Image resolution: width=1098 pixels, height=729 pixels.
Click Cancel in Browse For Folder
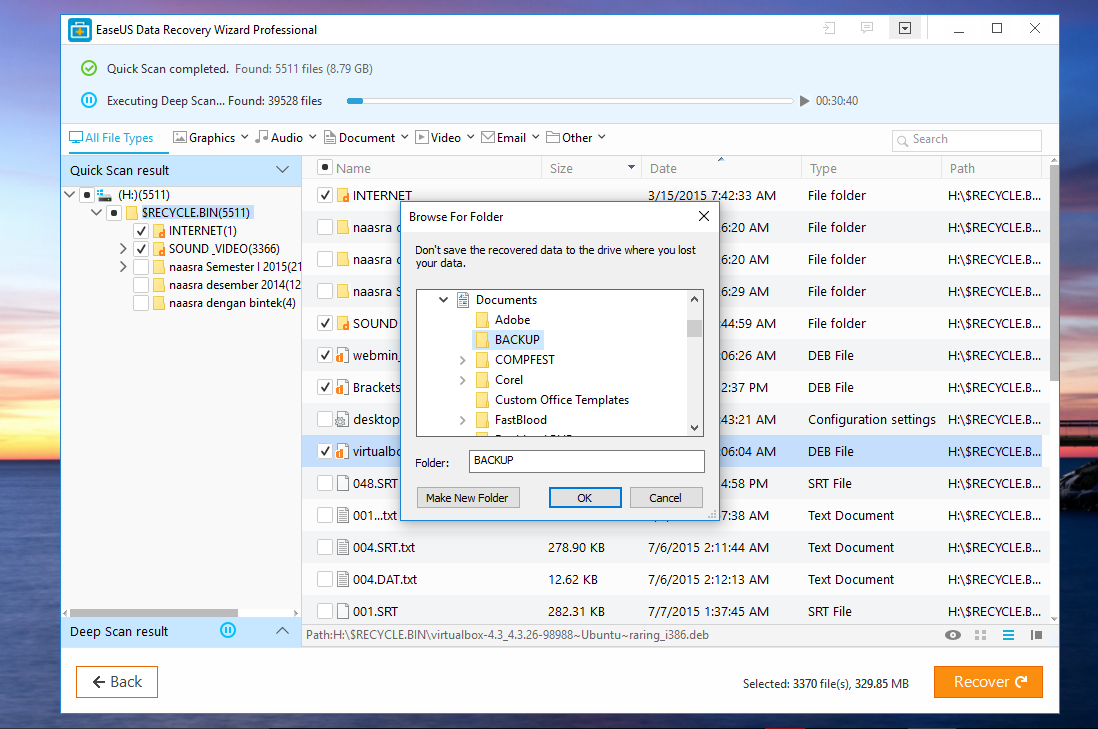point(665,498)
